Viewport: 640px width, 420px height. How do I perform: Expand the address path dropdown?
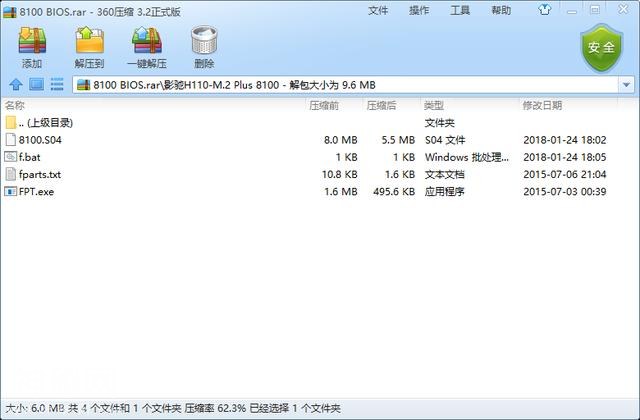pos(625,85)
